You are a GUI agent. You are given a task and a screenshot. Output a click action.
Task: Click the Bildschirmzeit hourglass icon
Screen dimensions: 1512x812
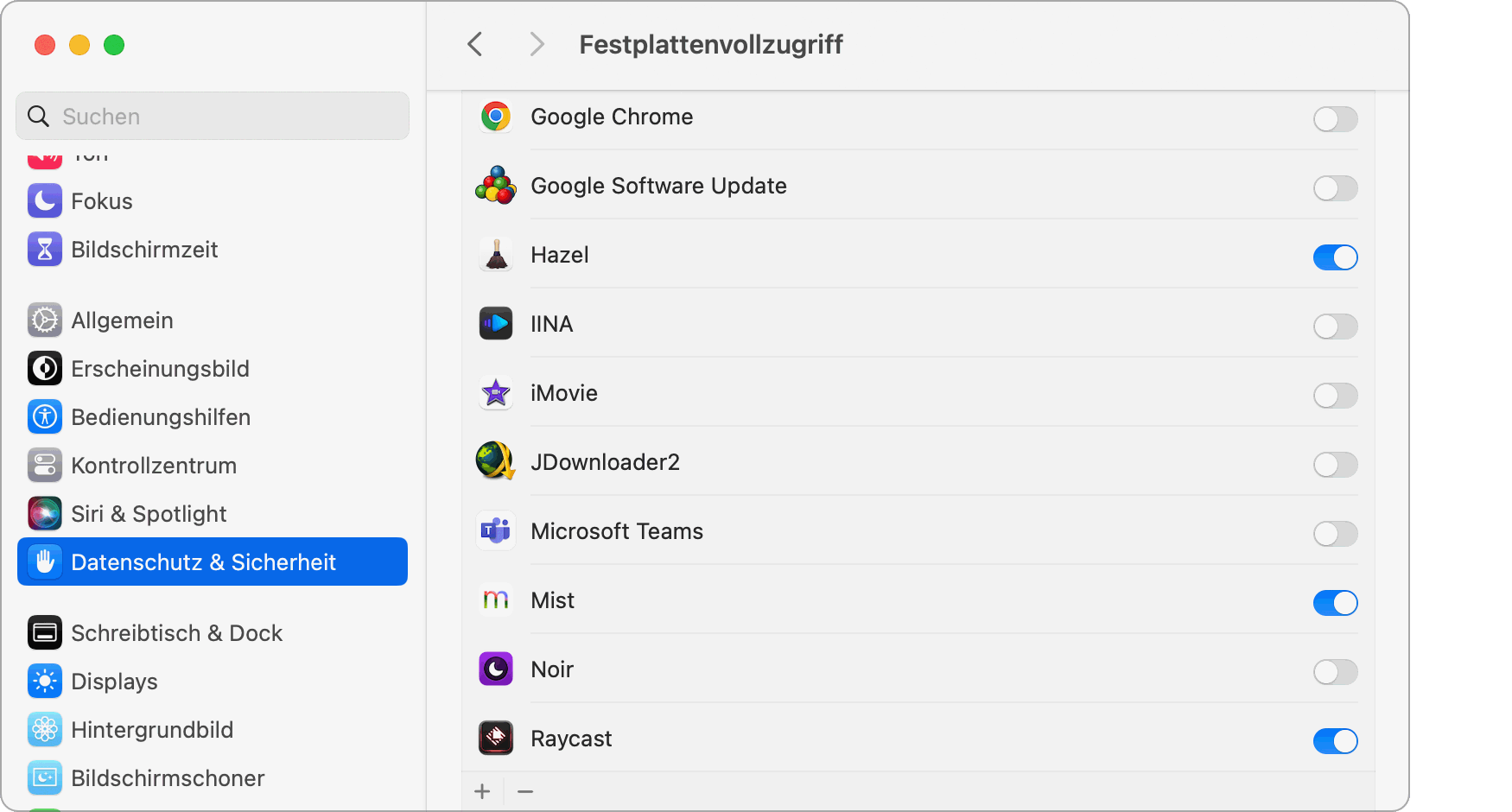coord(45,250)
